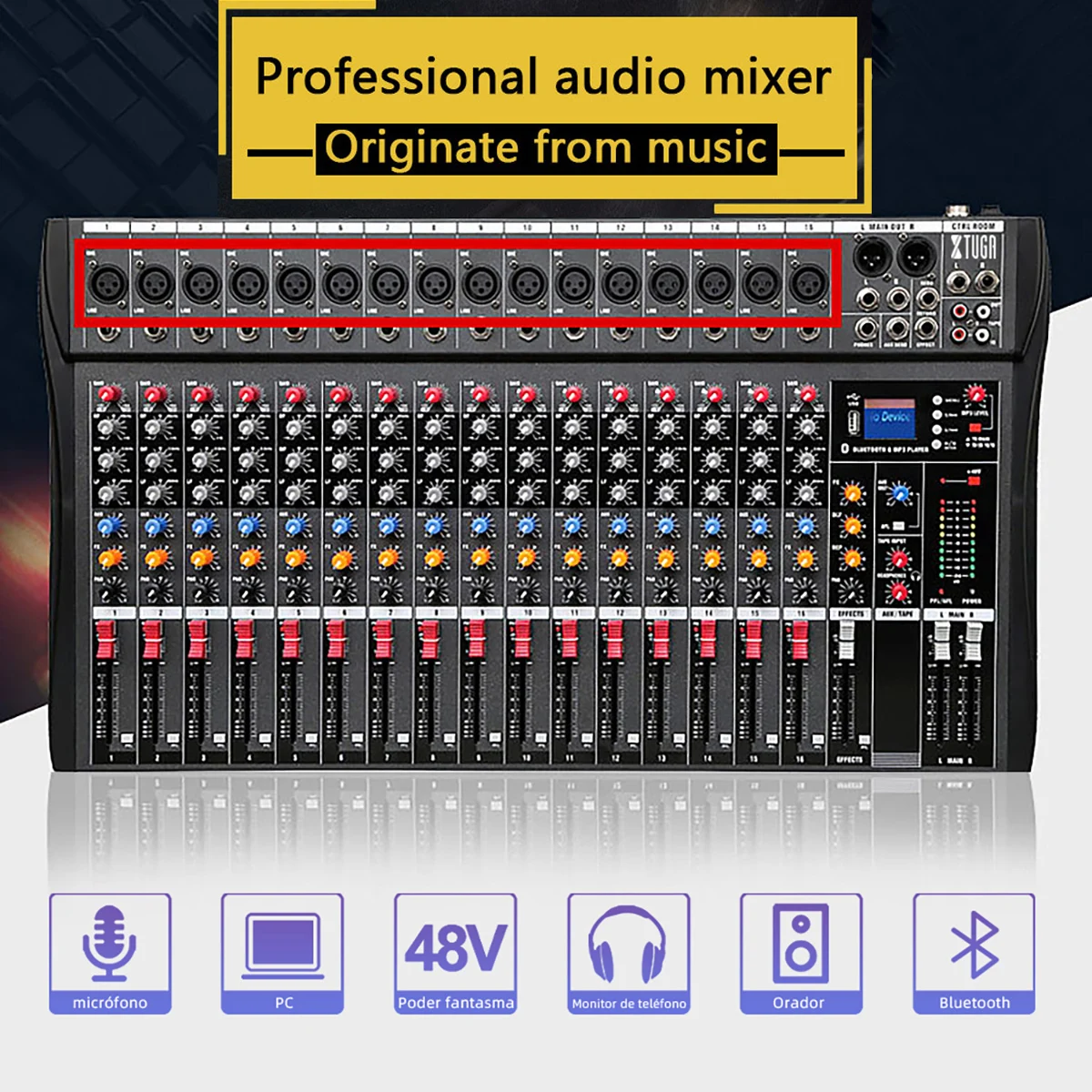Viewport: 1092px width, 1092px height.
Task: Click the 'BLUETOOTH & MP3 PLAYER' label
Action: pyautogui.click(x=892, y=450)
